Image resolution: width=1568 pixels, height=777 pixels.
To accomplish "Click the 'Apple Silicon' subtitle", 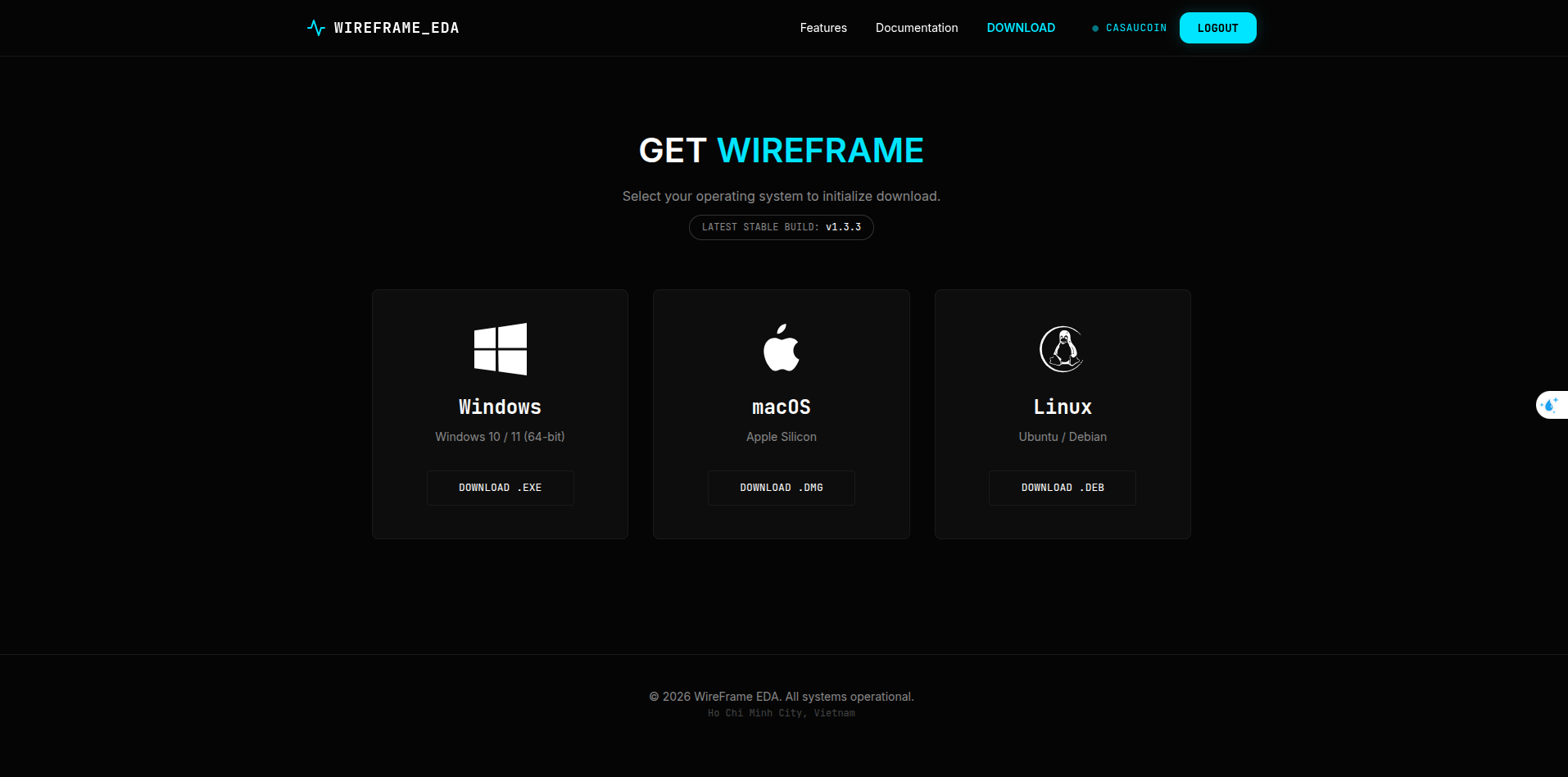I will pyautogui.click(x=782, y=437).
